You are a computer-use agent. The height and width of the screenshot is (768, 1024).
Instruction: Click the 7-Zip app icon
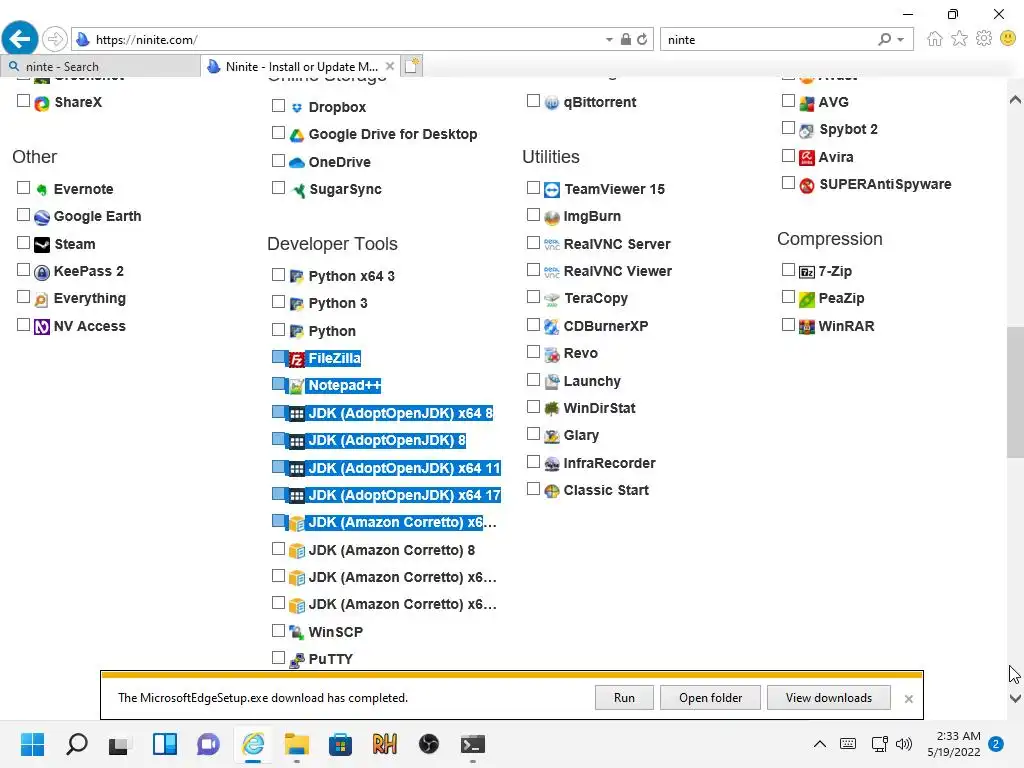click(x=807, y=272)
